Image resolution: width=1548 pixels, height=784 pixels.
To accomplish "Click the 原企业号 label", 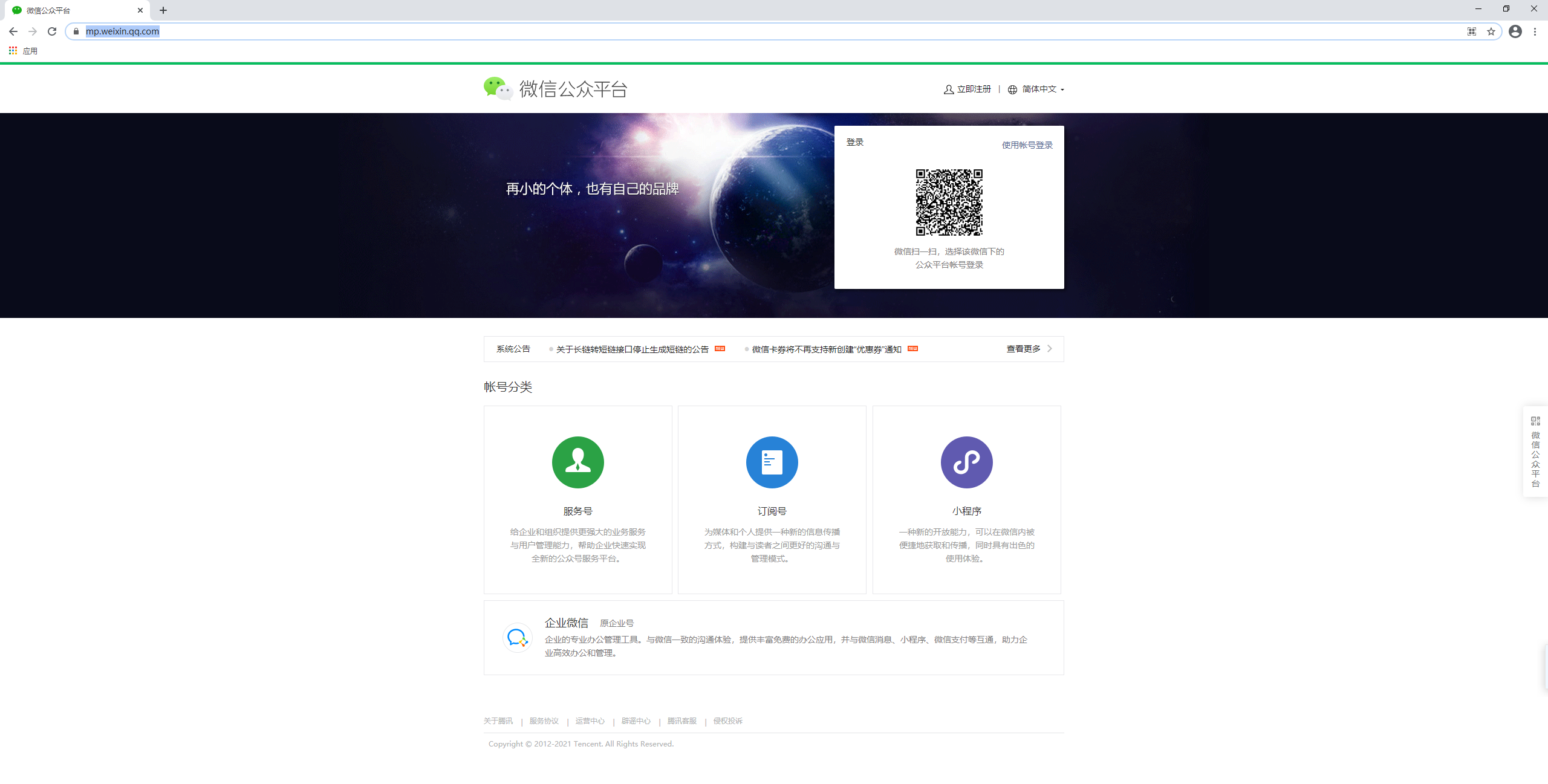I will pyautogui.click(x=617, y=623).
